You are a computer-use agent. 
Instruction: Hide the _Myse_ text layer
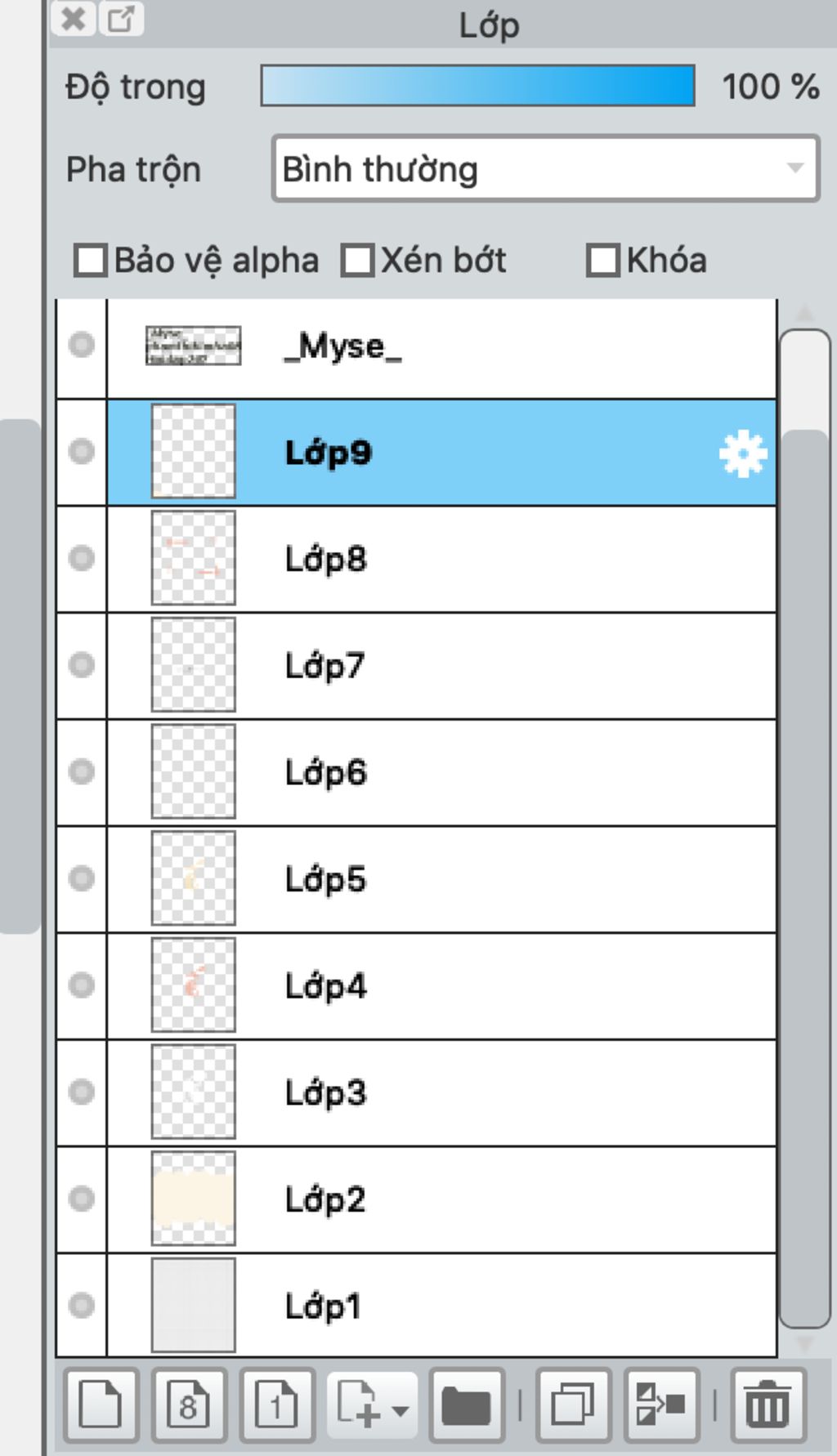[x=81, y=345]
